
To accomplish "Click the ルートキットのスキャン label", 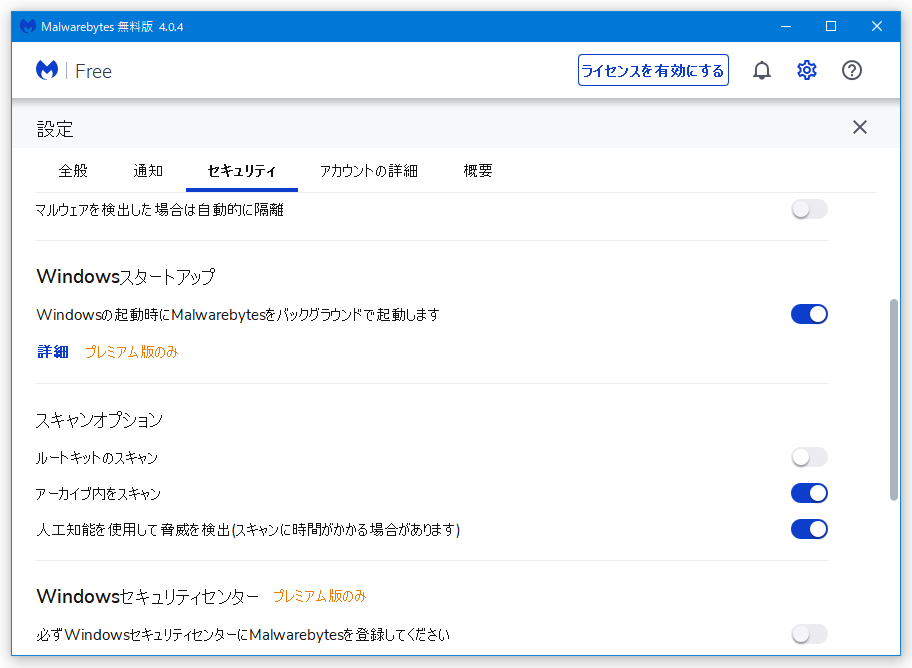I will (97, 458).
